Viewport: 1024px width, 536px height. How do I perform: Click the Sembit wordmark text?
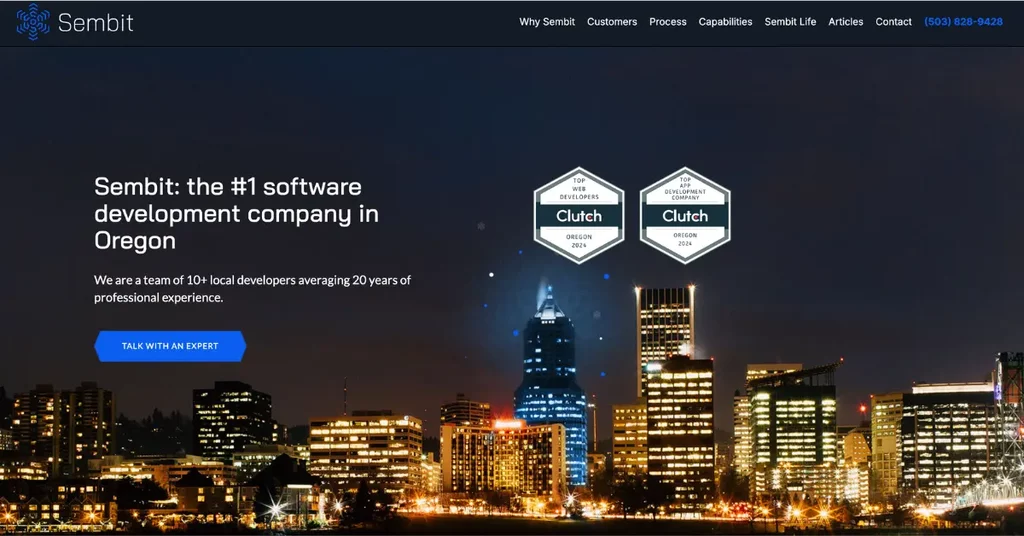pos(95,23)
